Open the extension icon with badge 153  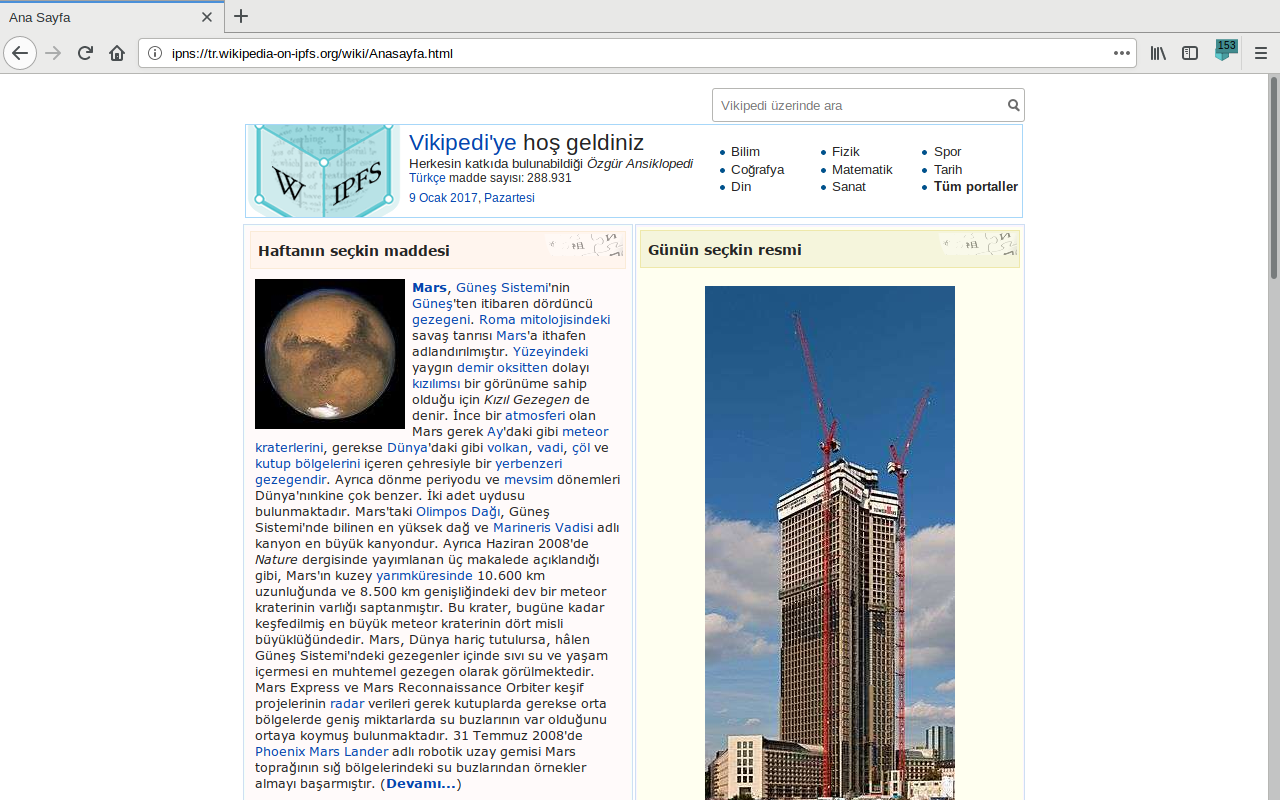coord(1225,51)
